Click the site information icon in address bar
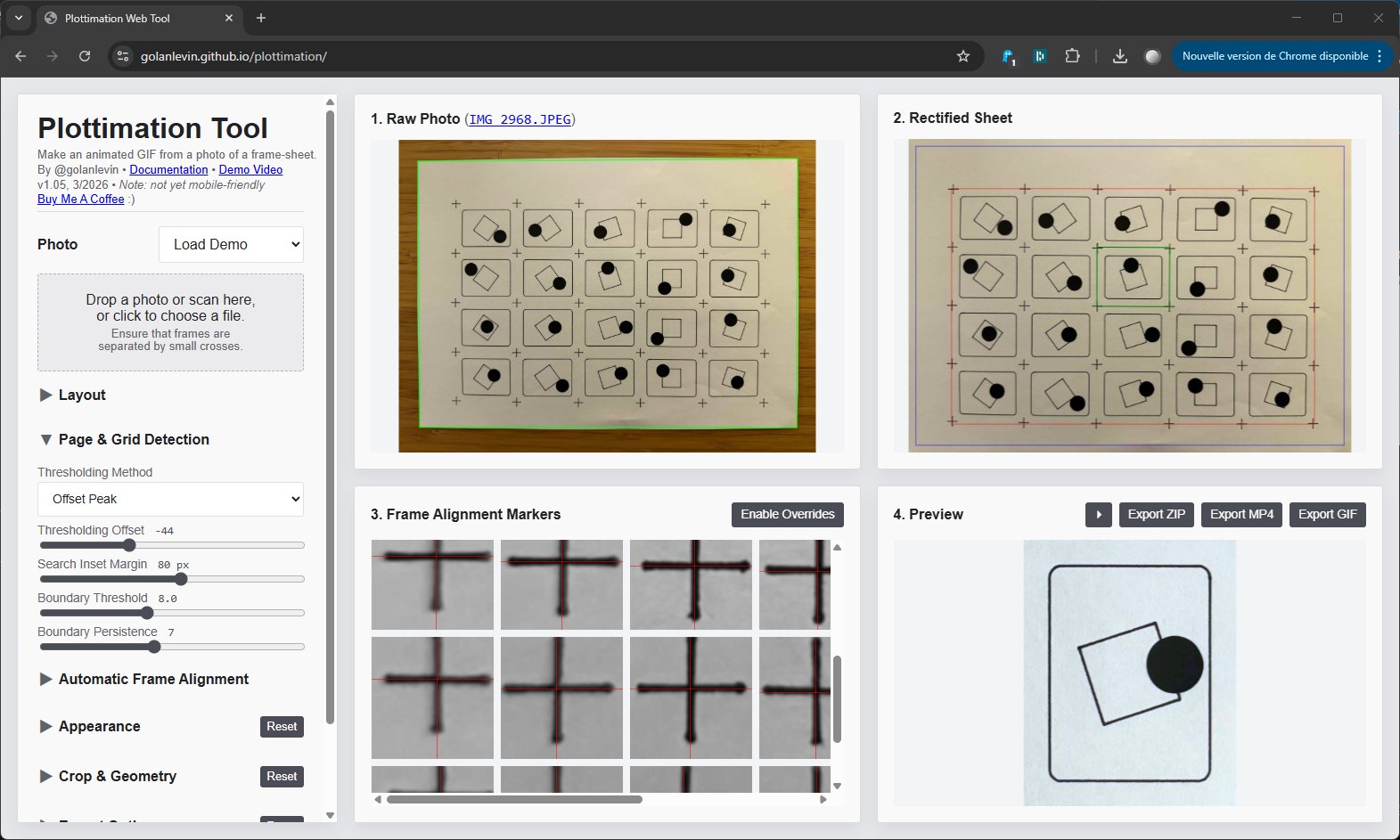1400x840 pixels. point(124,56)
